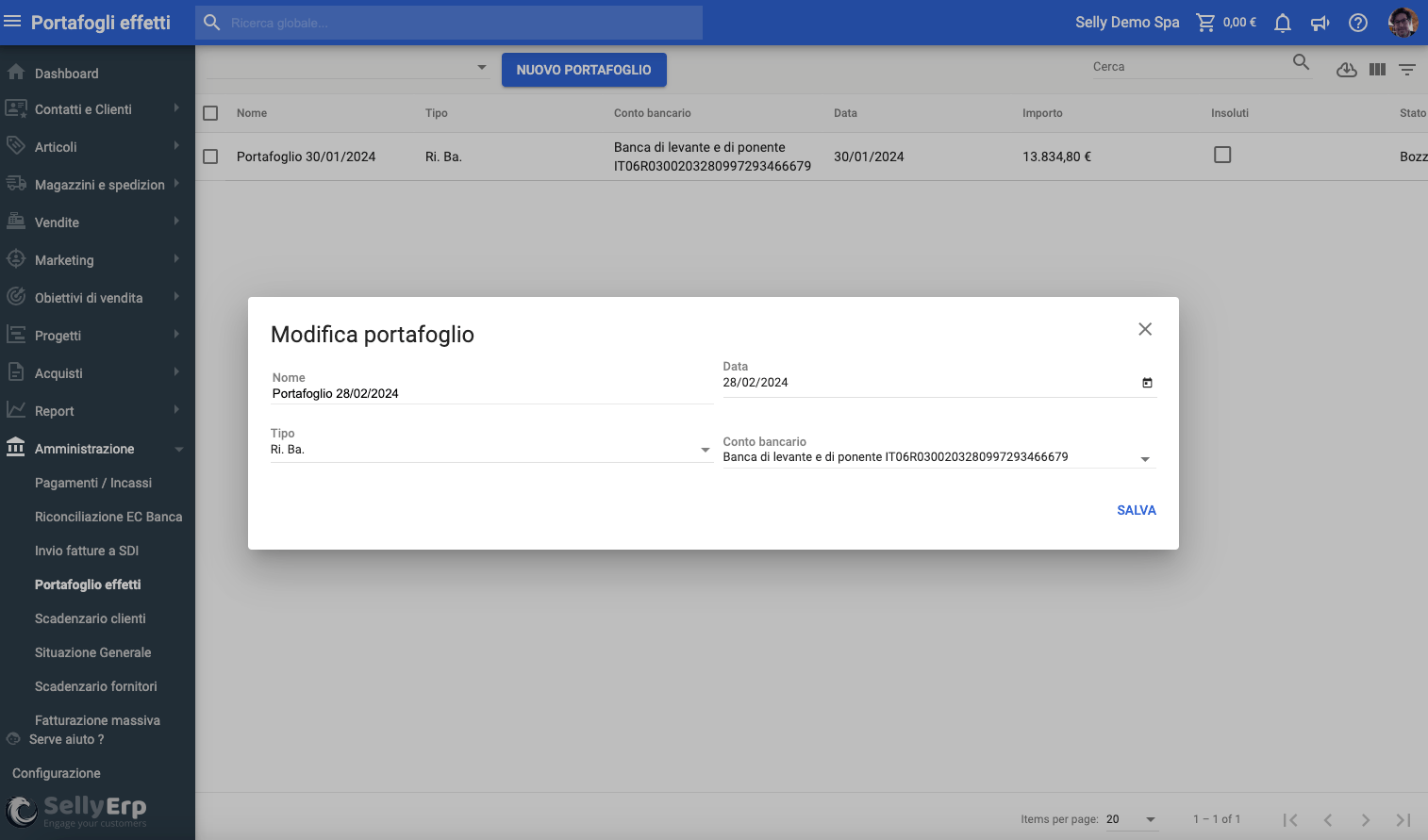The width and height of the screenshot is (1428, 840).
Task: Open the shopping cart icon
Action: (x=1205, y=23)
